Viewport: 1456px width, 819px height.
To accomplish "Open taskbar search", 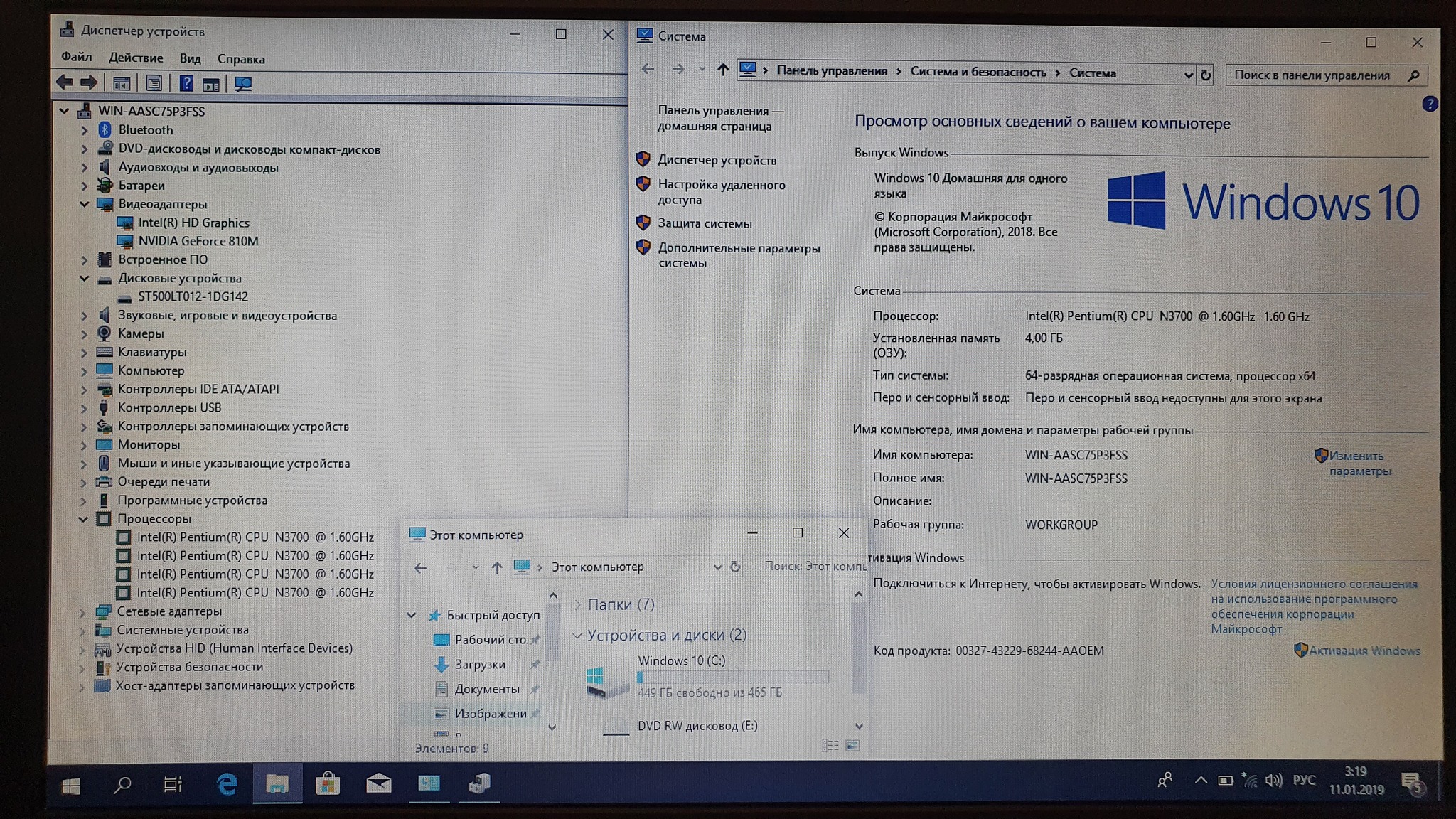I will coord(122,785).
